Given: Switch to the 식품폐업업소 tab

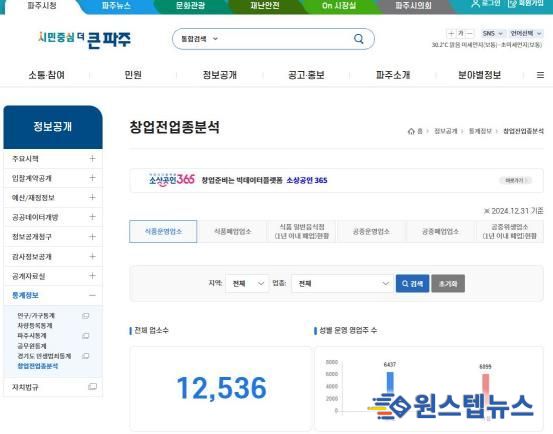Looking at the screenshot, I should (x=233, y=232).
